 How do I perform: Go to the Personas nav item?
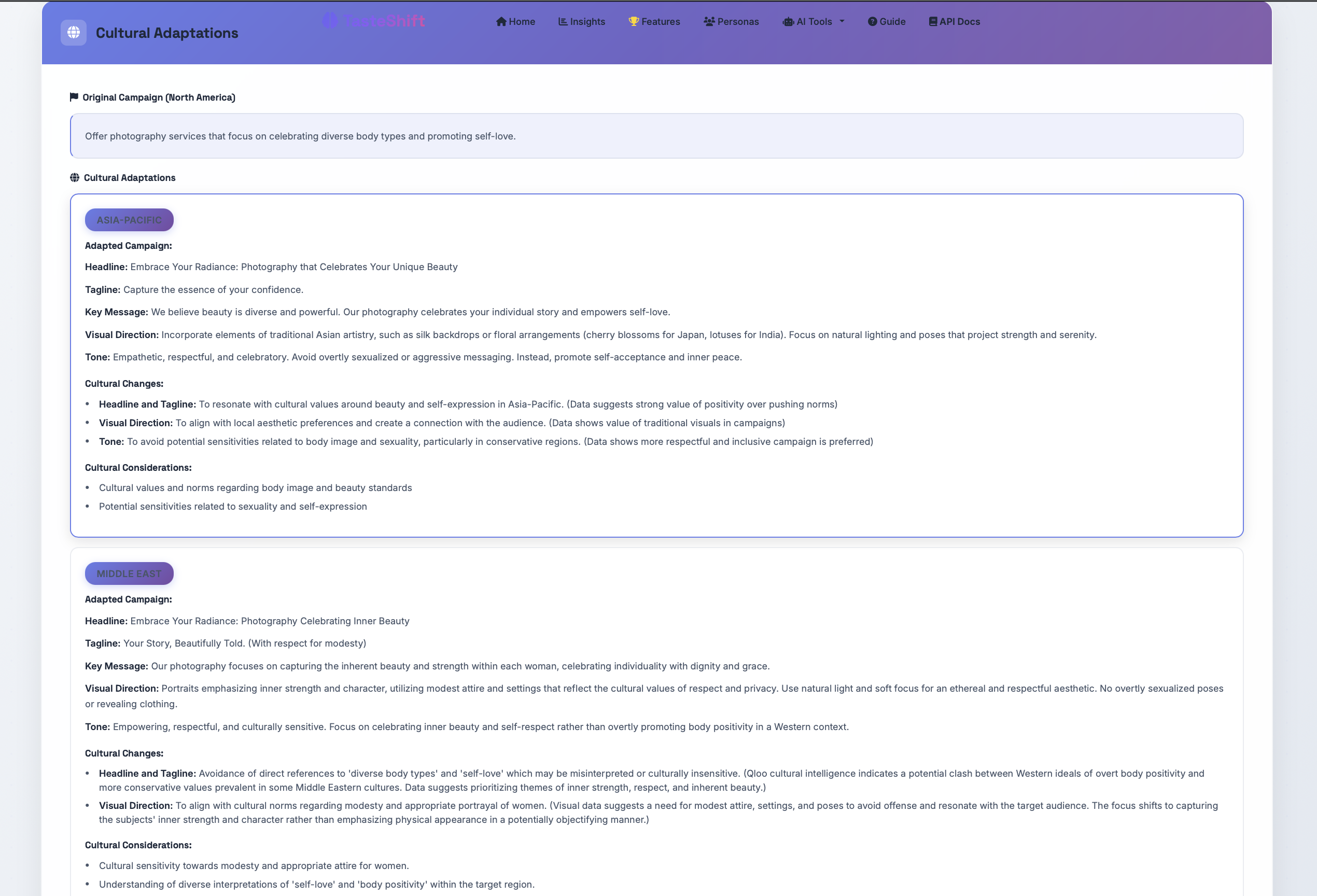[x=737, y=22]
